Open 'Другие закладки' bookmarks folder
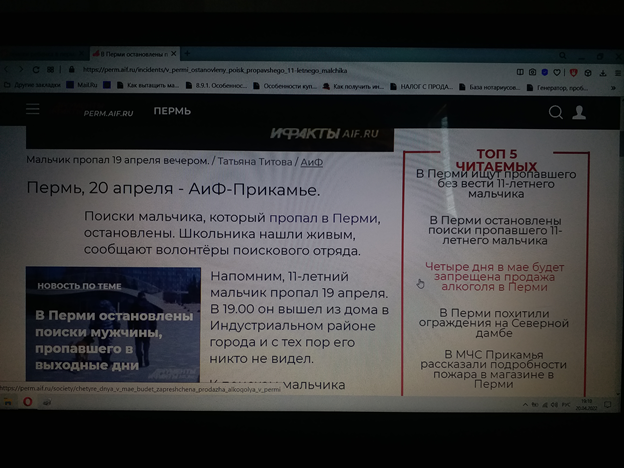Image resolution: width=625 pixels, height=469 pixels. tap(33, 85)
